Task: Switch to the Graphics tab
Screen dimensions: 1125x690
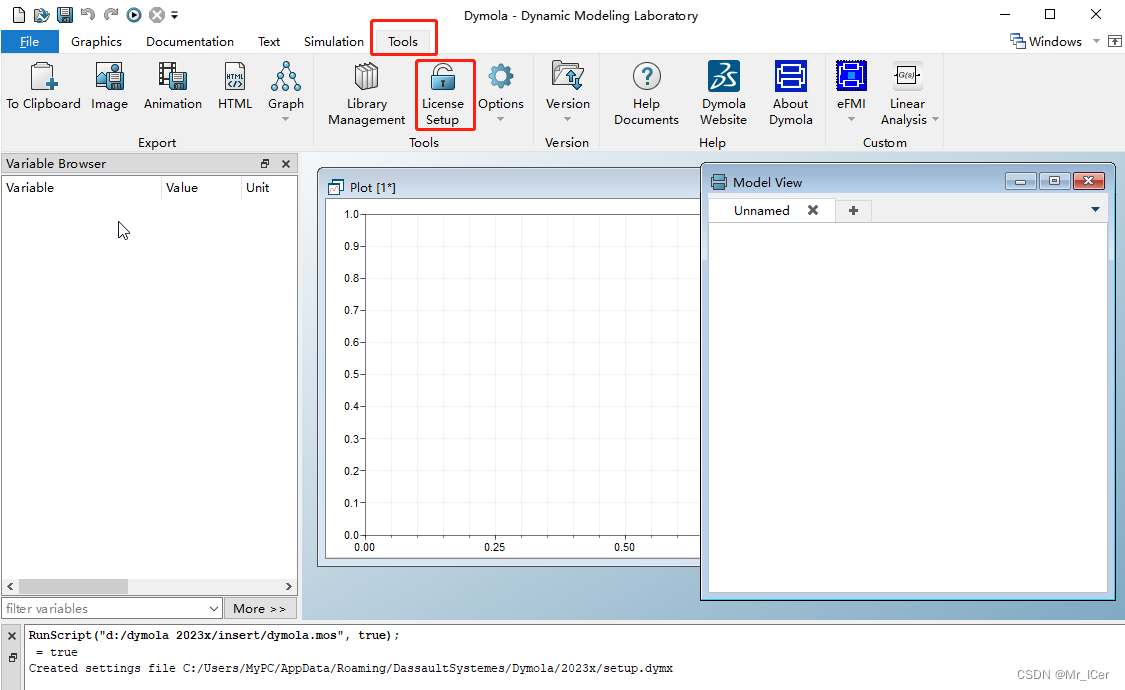Action: 96,42
